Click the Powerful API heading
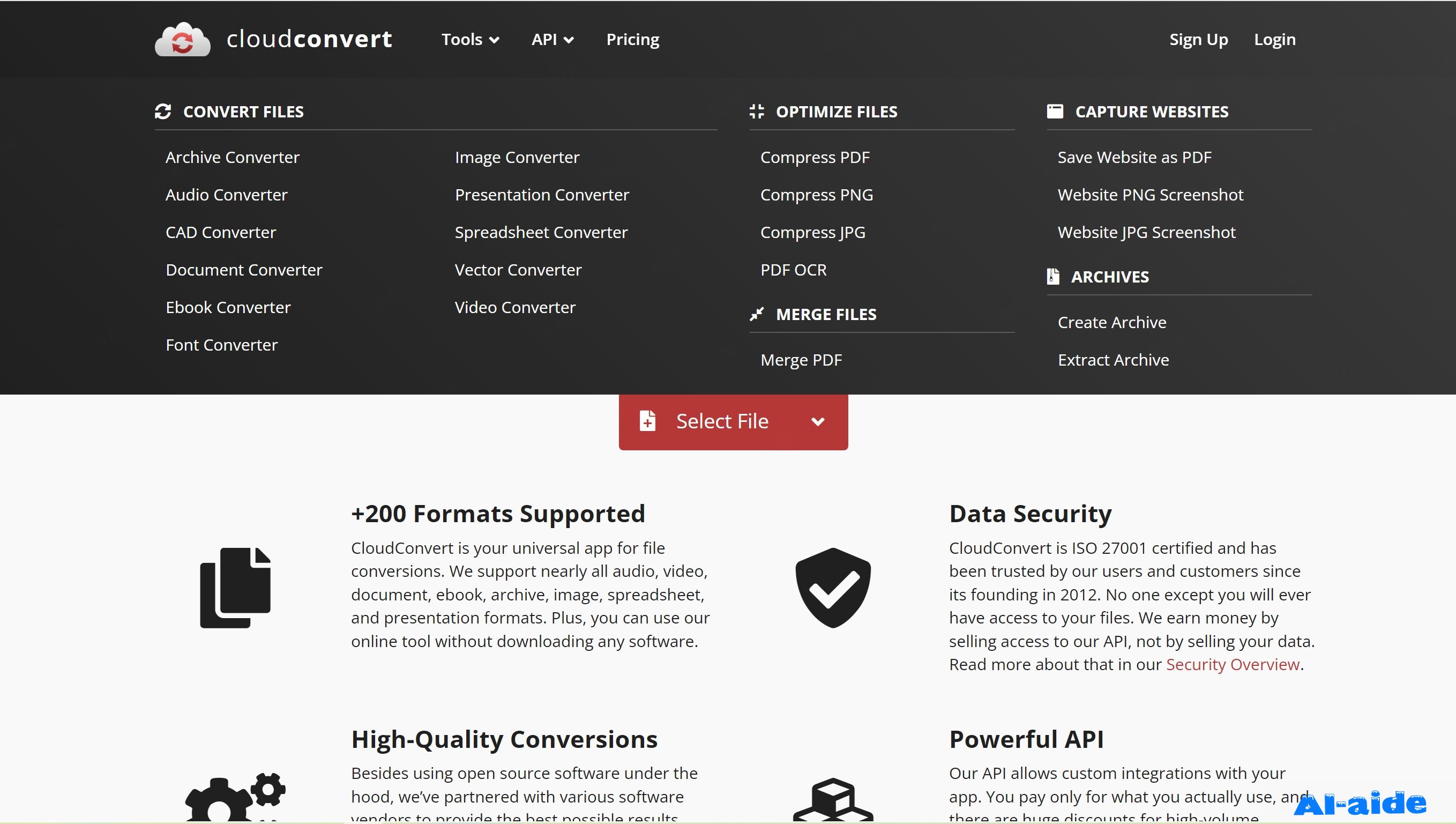 [1026, 739]
